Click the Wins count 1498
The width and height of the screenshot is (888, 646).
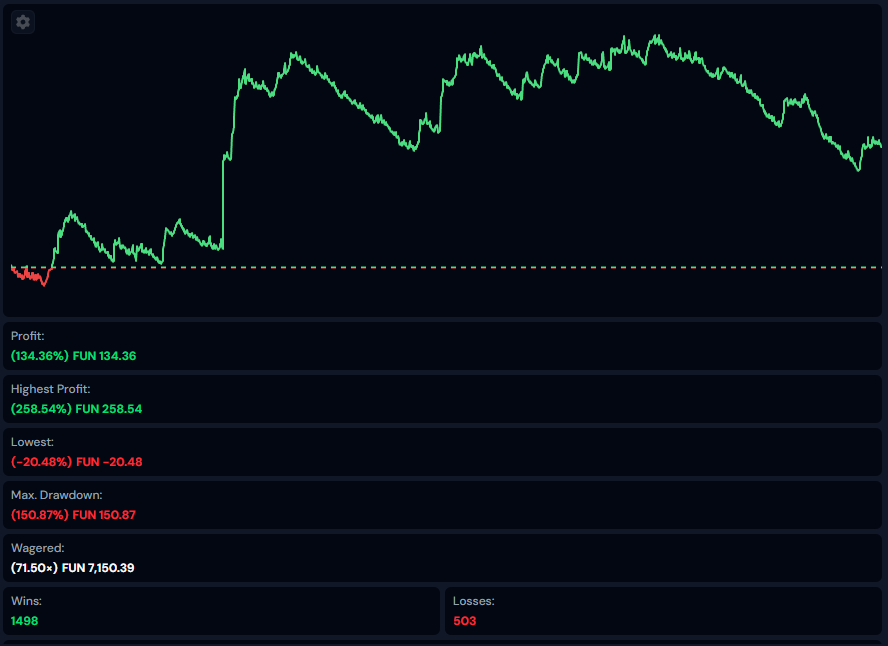tap(25, 621)
